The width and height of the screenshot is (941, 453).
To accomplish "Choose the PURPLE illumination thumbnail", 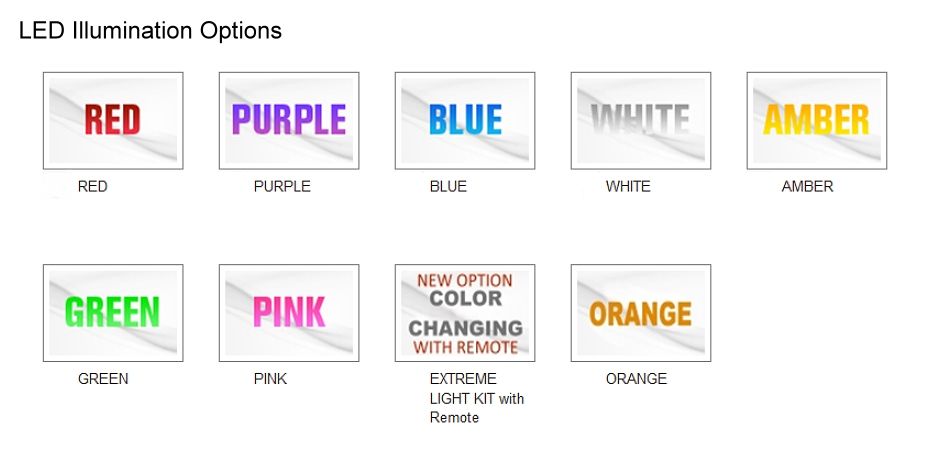I will [x=289, y=121].
